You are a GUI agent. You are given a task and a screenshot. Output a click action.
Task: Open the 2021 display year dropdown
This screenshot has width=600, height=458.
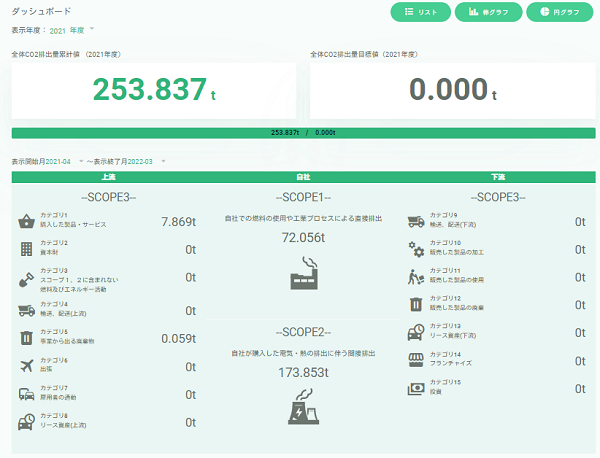(x=72, y=30)
